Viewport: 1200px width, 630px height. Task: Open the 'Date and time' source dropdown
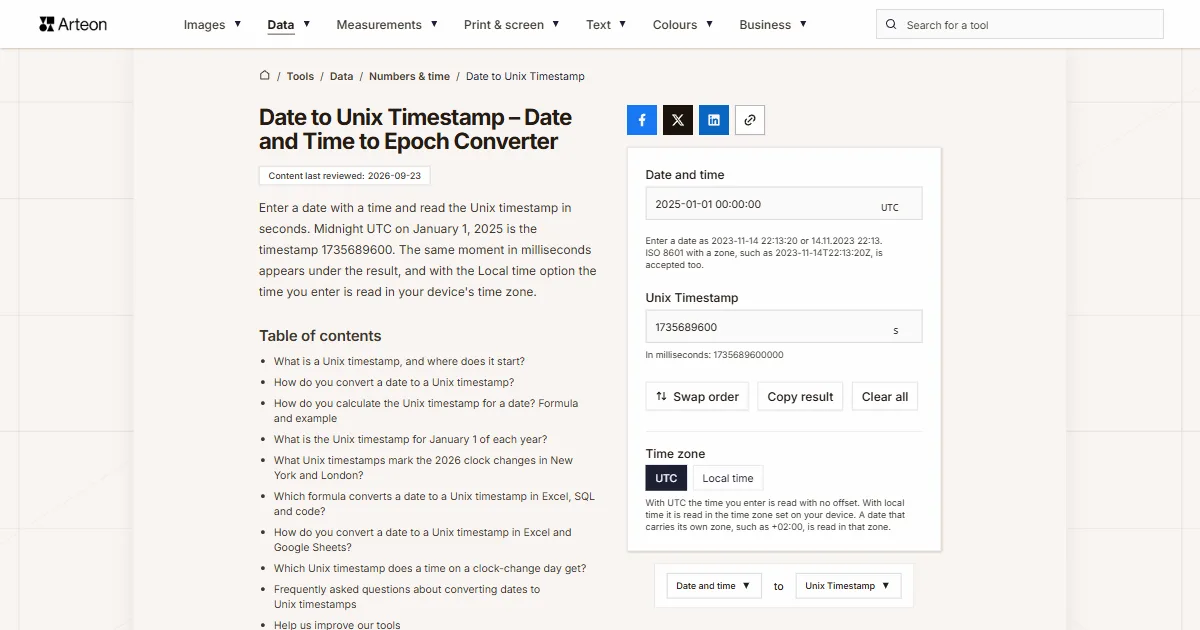click(714, 586)
